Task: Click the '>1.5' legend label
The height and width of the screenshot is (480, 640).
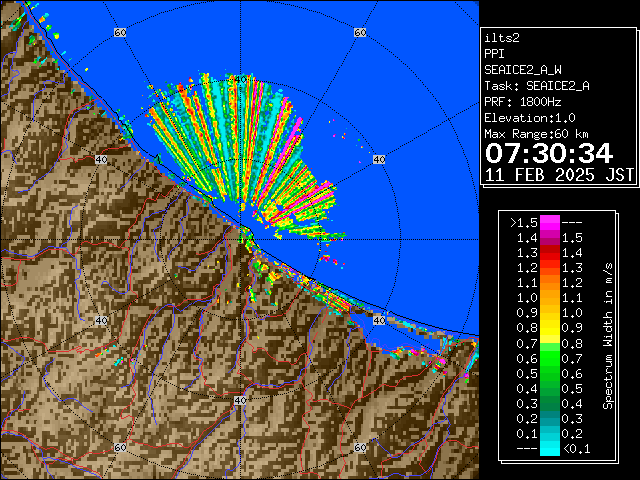Action: coord(524,223)
